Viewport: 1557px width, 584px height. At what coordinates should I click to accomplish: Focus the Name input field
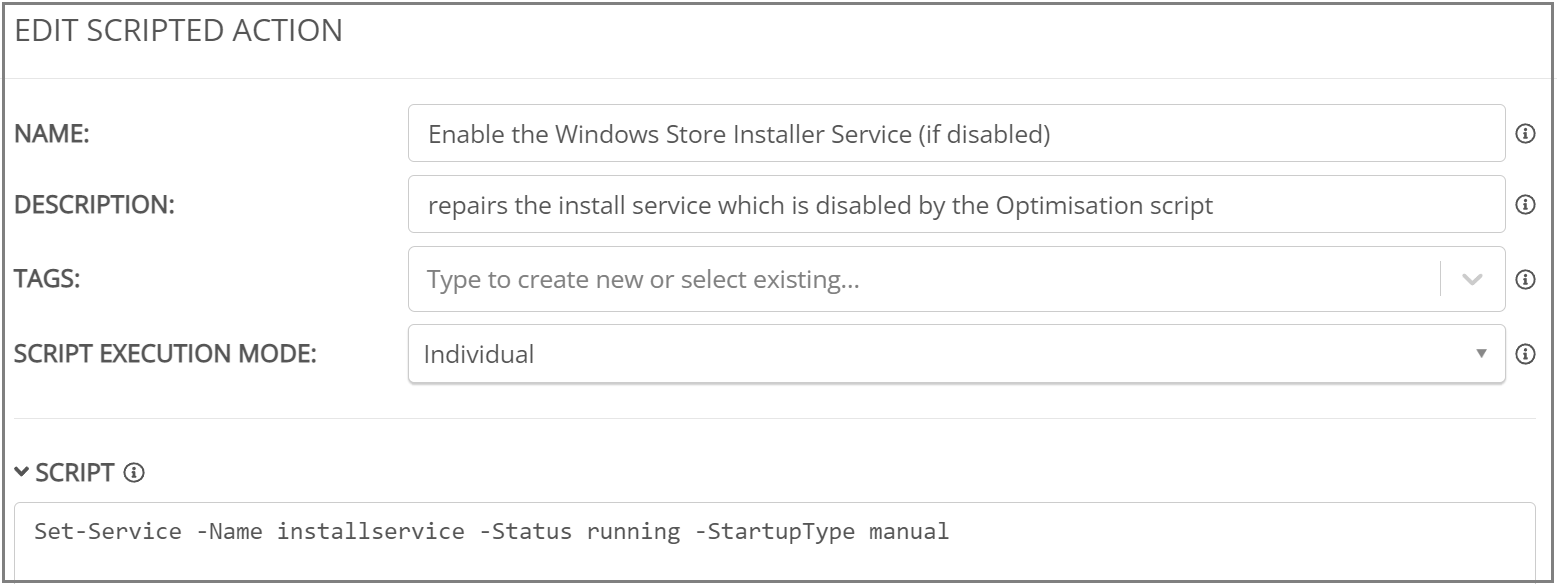click(956, 133)
